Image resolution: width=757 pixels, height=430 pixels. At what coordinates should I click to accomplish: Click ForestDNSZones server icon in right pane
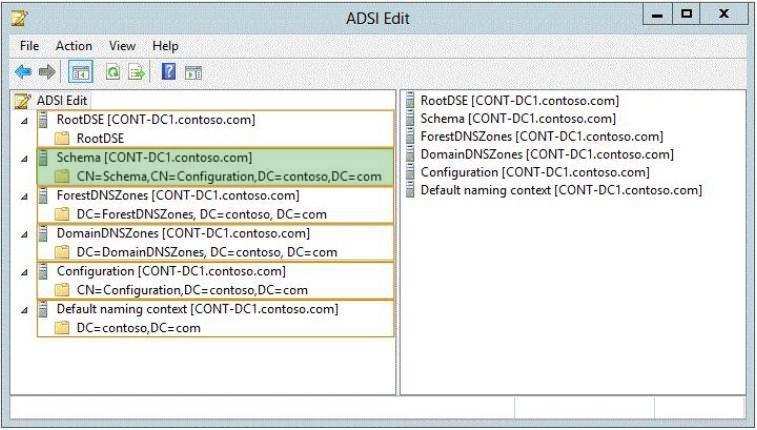pyautogui.click(x=410, y=136)
